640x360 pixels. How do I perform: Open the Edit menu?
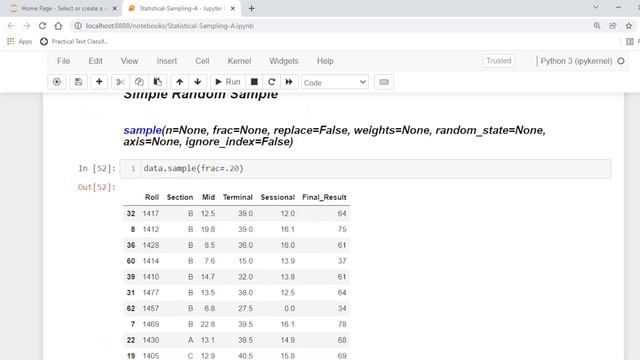96,61
